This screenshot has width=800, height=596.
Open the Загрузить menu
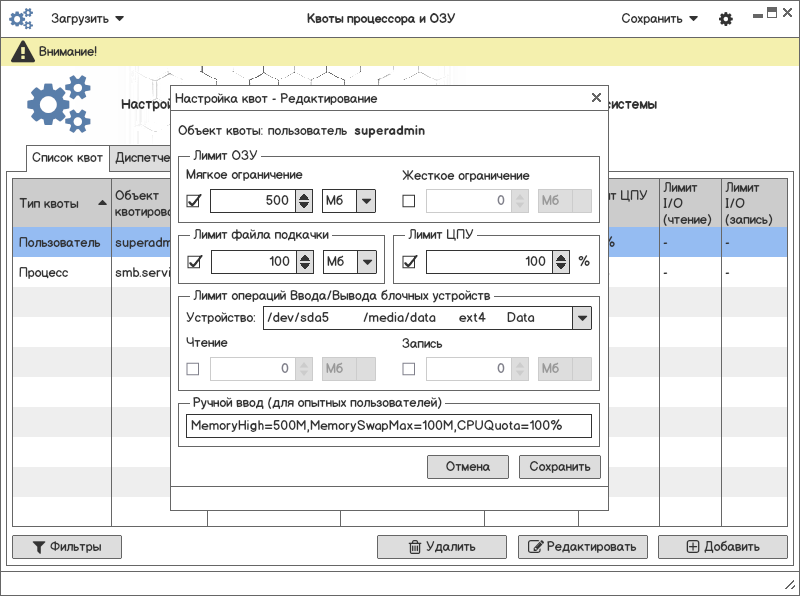pos(88,19)
